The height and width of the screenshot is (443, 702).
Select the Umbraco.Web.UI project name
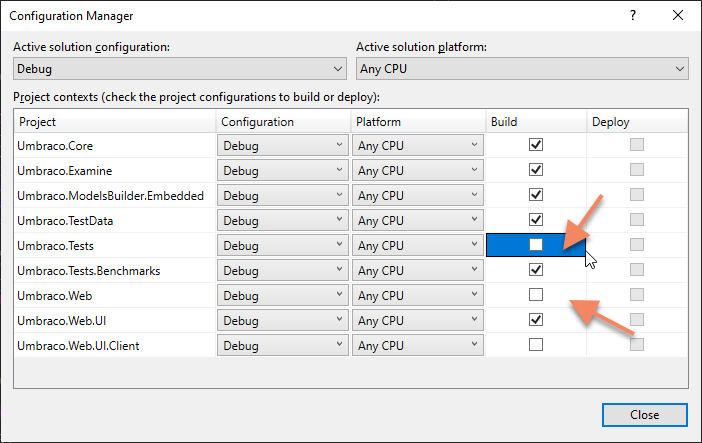pyautogui.click(x=62, y=321)
